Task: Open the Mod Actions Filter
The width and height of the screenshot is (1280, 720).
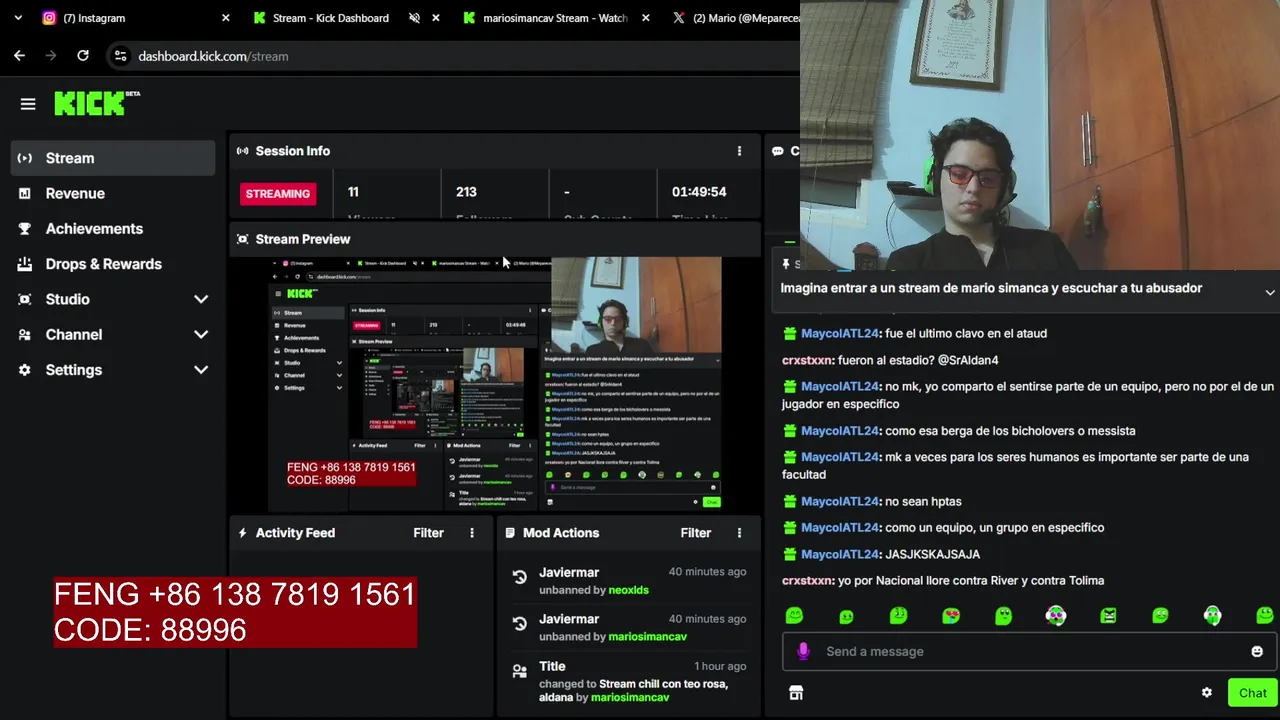Action: (696, 533)
